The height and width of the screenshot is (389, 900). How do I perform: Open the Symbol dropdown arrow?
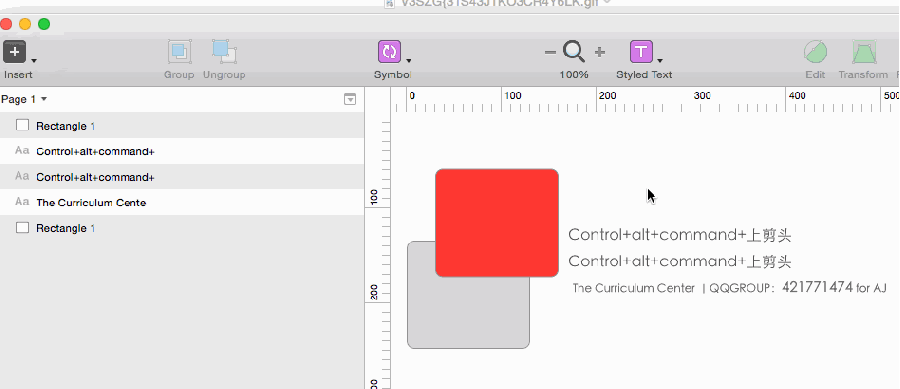pos(409,60)
